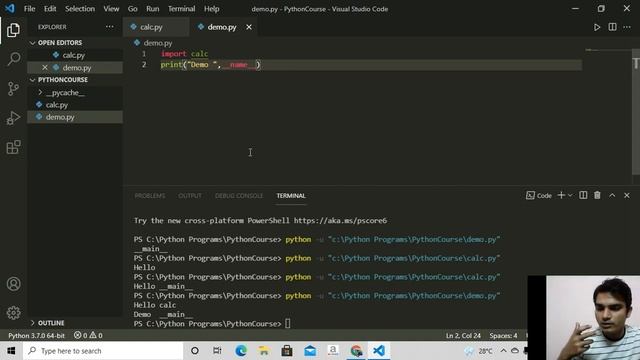Open the Source Control view
Viewport: 640px width, 360px height.
[13, 88]
